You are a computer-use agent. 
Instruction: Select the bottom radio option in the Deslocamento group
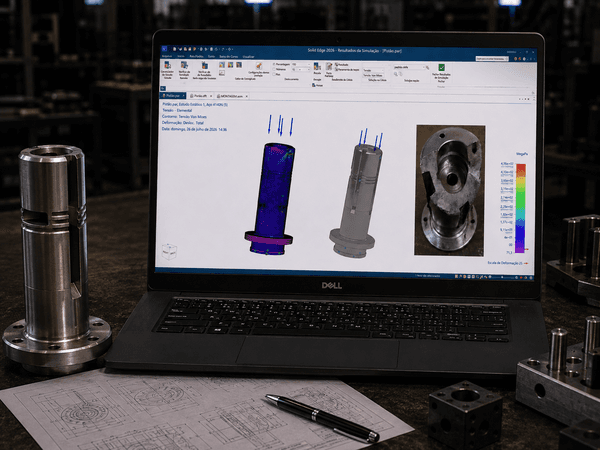click(274, 74)
